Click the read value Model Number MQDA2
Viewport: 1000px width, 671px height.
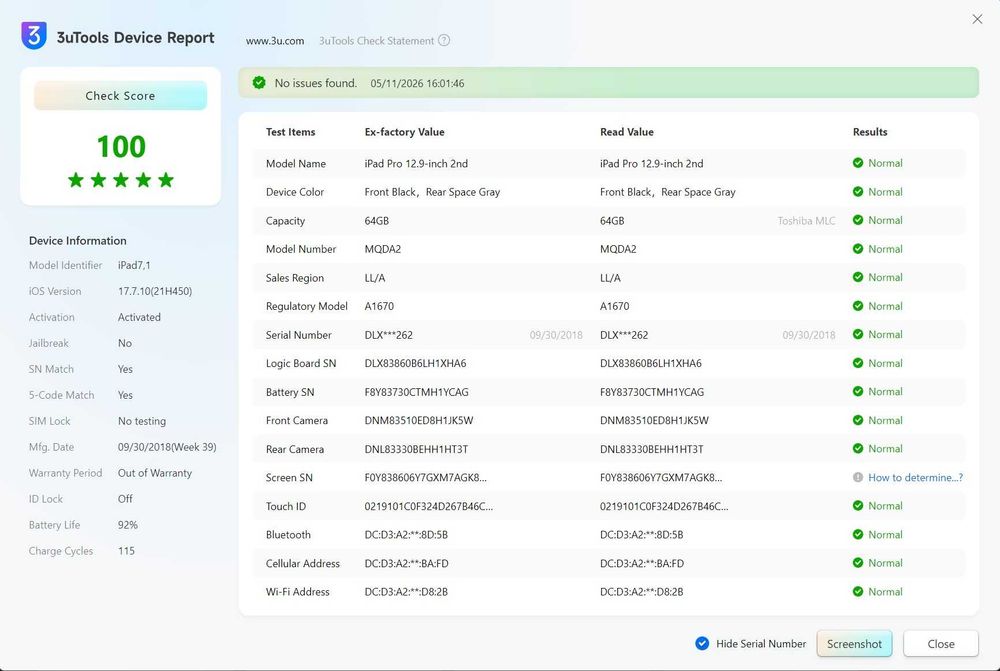pyautogui.click(x=618, y=249)
